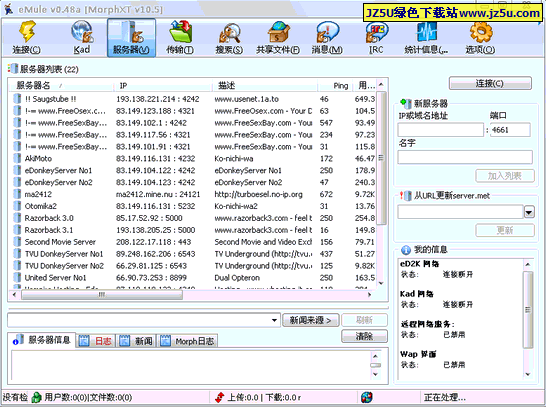Click server icon of ma2412 row

click(17, 194)
